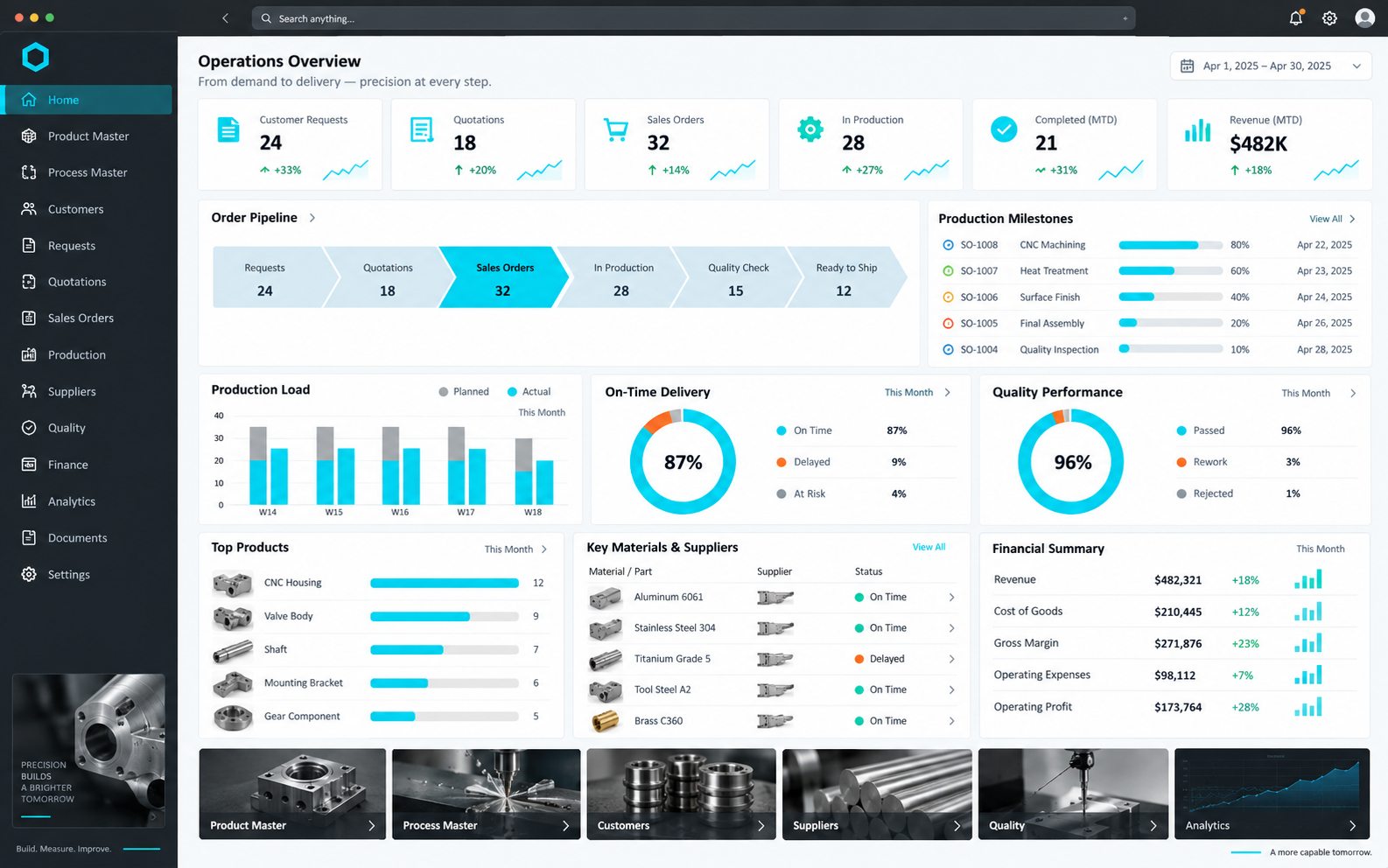Click the Completed (MTD) checkmark icon

point(1004,129)
